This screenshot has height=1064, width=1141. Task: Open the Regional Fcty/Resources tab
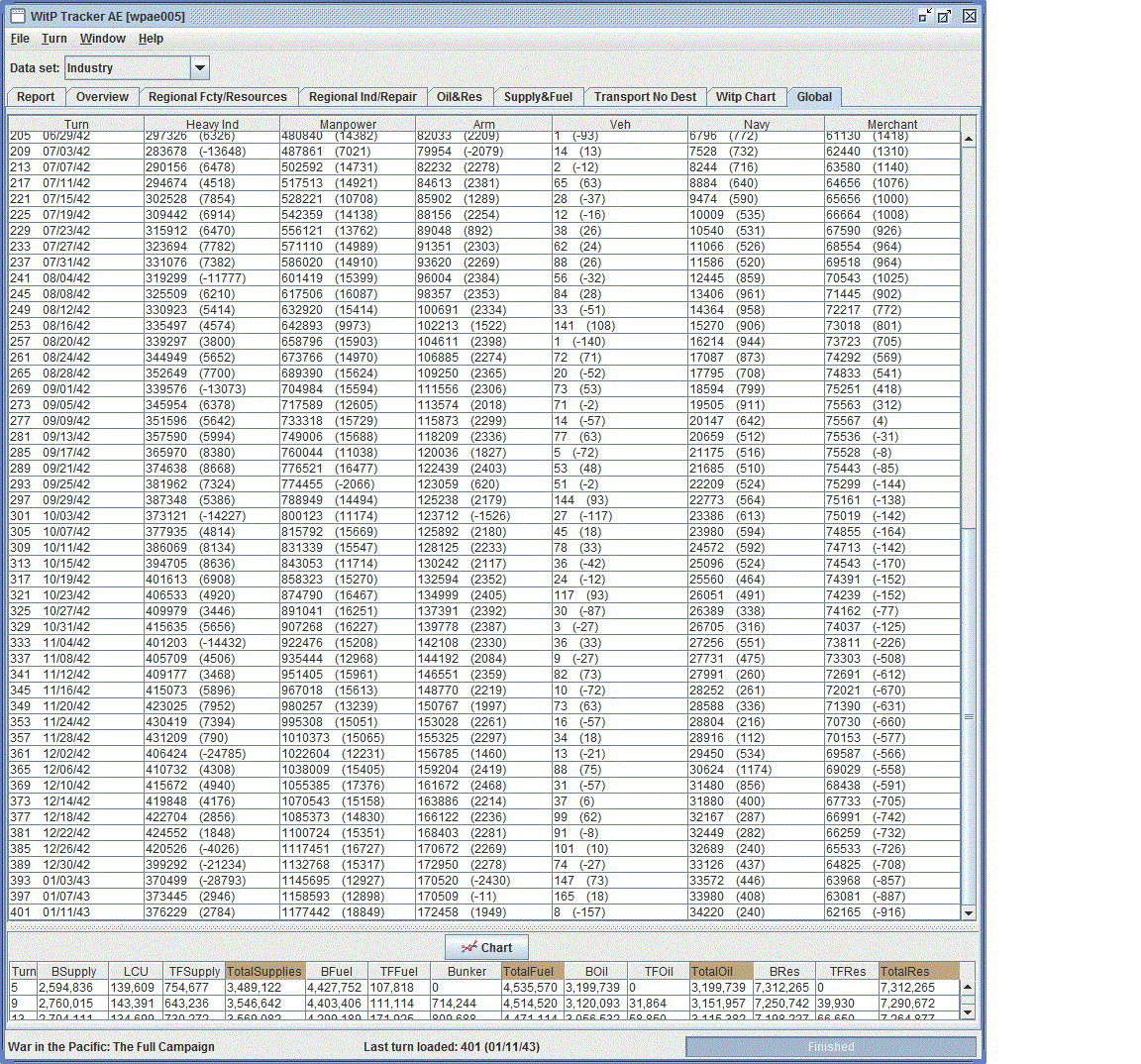(218, 97)
